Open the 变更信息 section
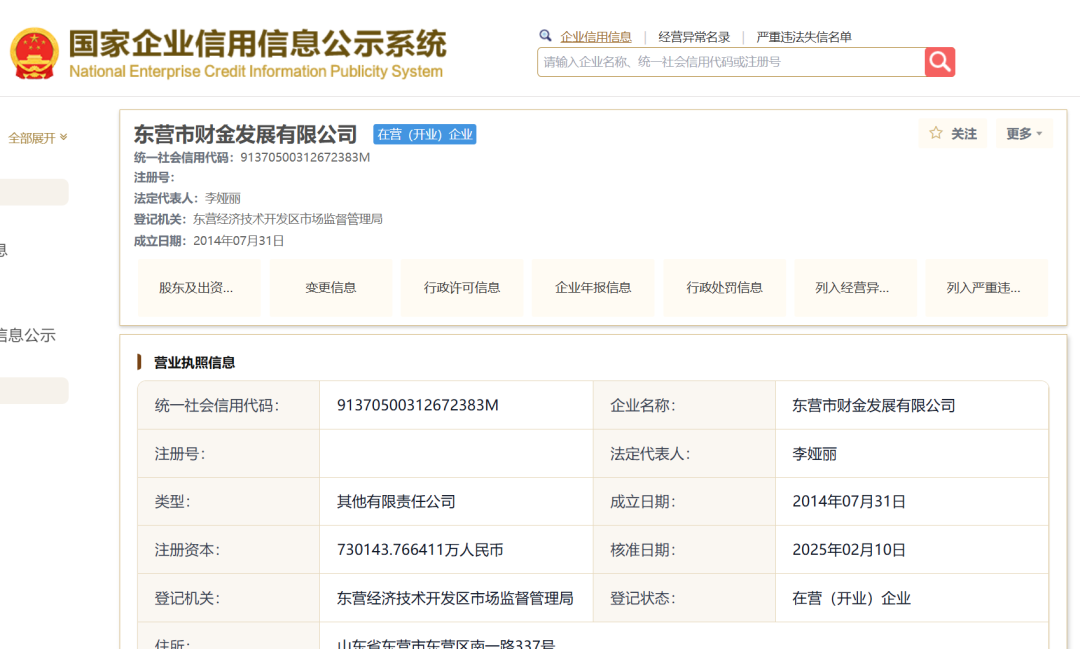 click(330, 288)
